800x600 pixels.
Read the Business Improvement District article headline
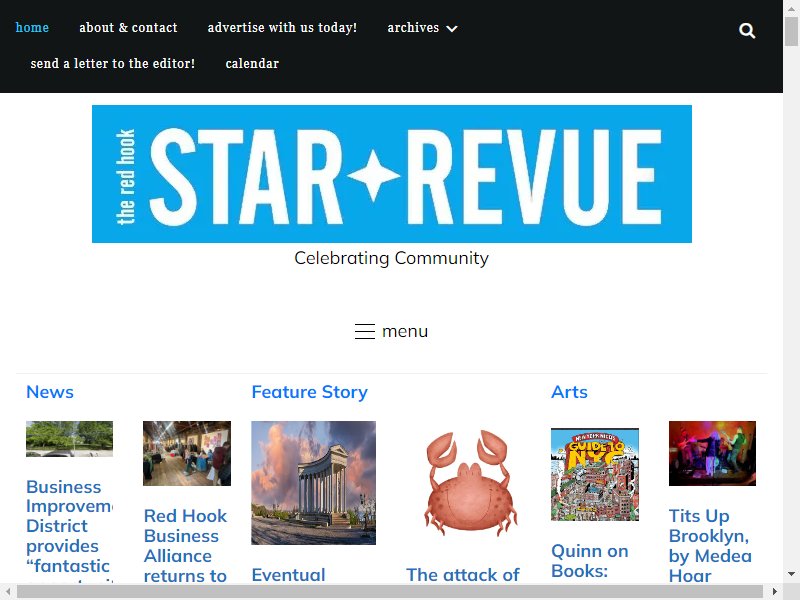point(69,531)
